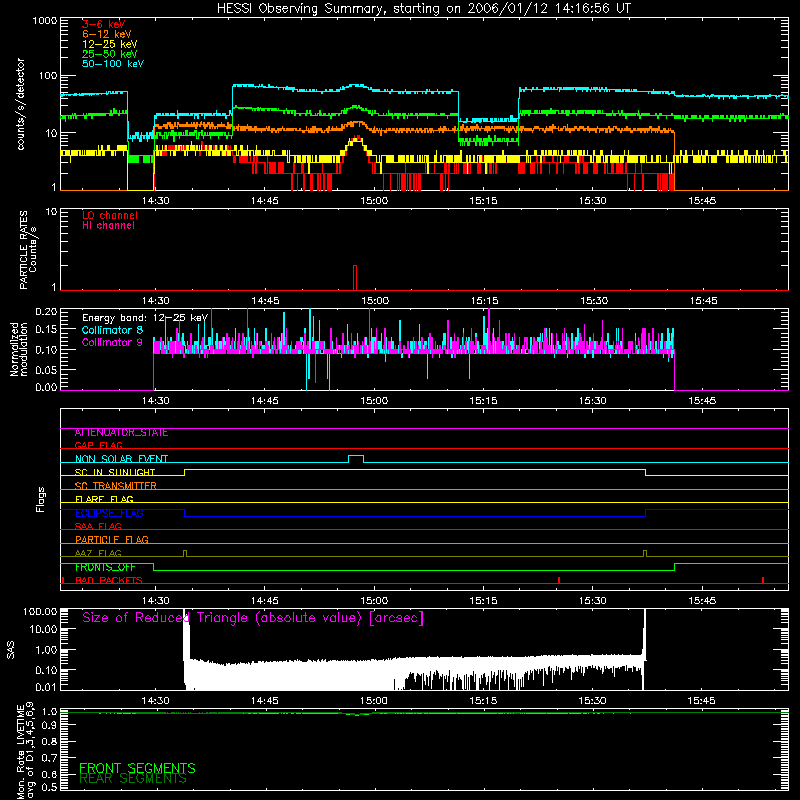Click the 0.9 value on livetime axis

click(50, 725)
